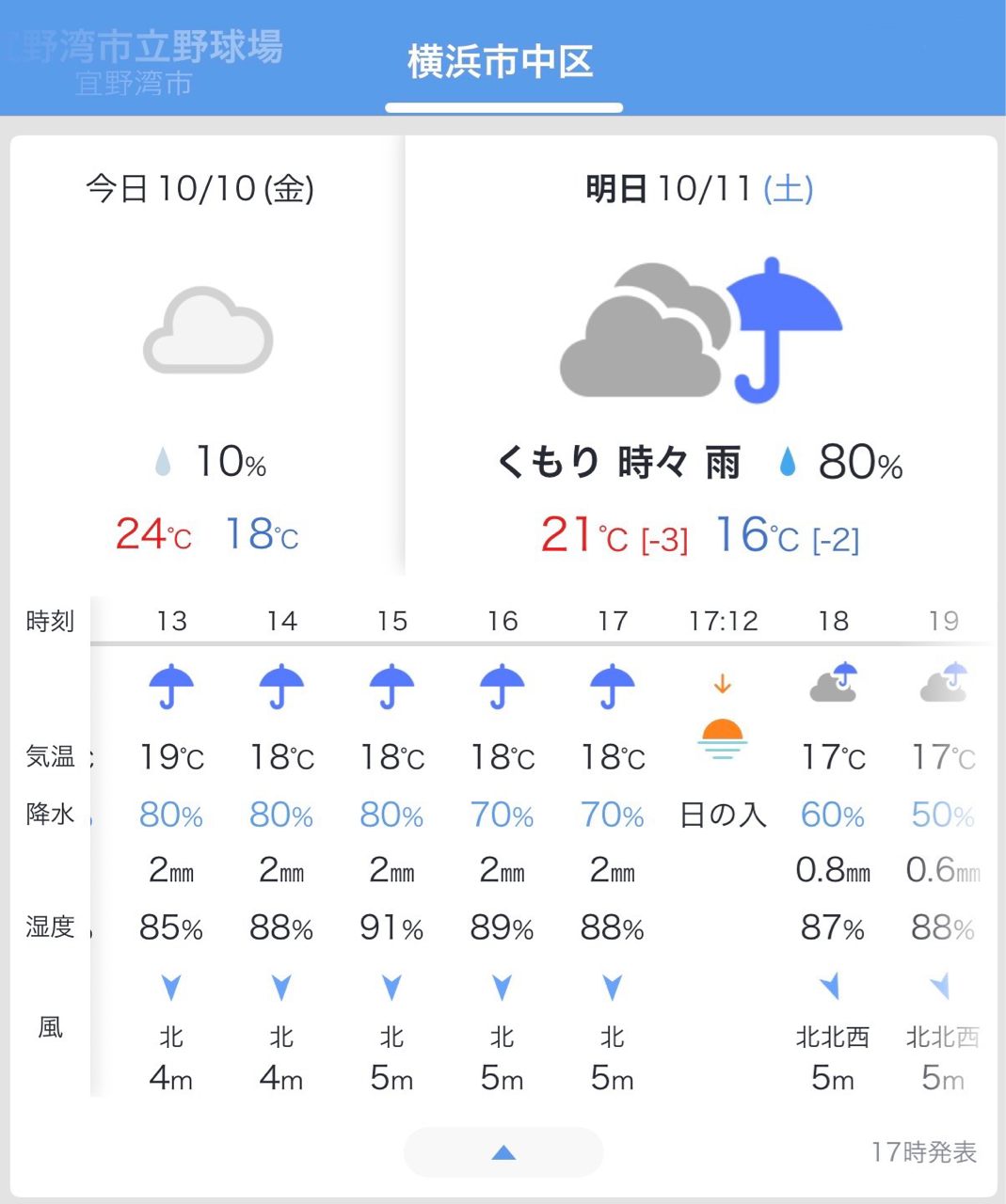Tap the 19 o'clock hourly column icon
The image size is (1006, 1204).
click(x=943, y=684)
